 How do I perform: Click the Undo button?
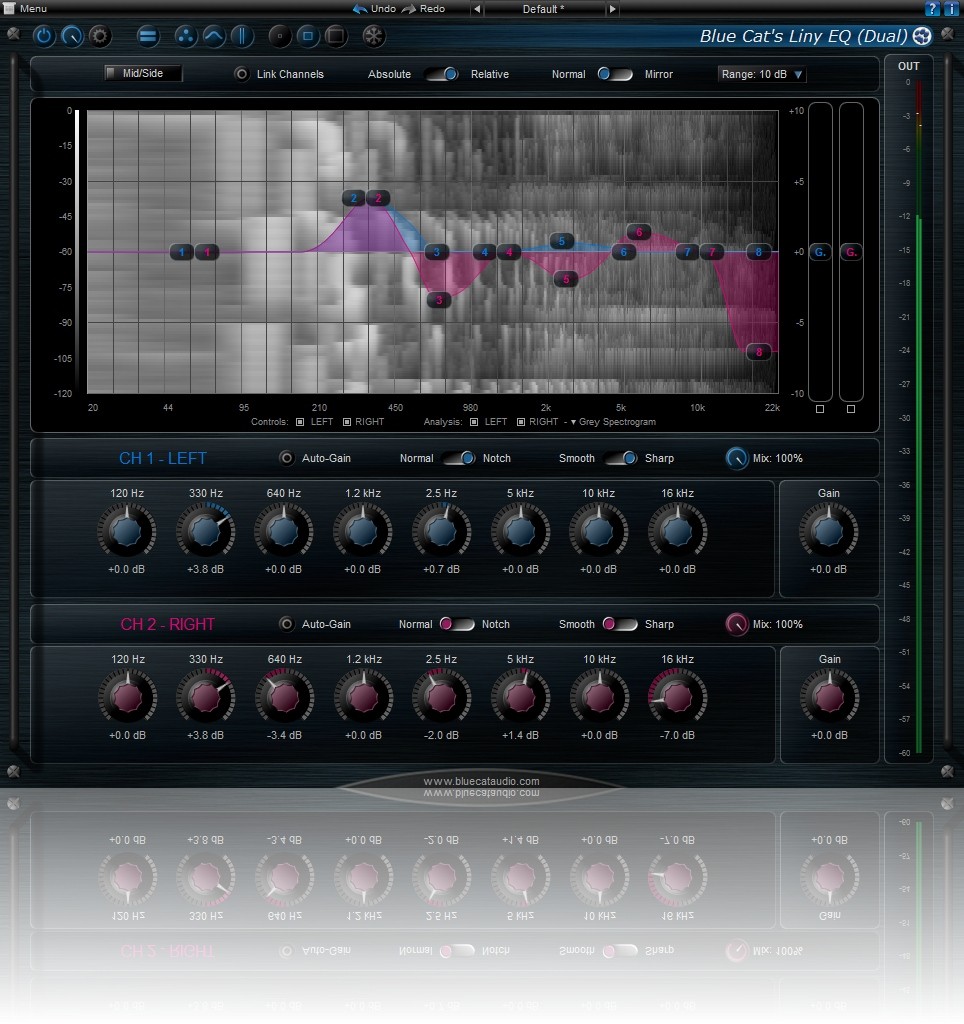point(374,9)
